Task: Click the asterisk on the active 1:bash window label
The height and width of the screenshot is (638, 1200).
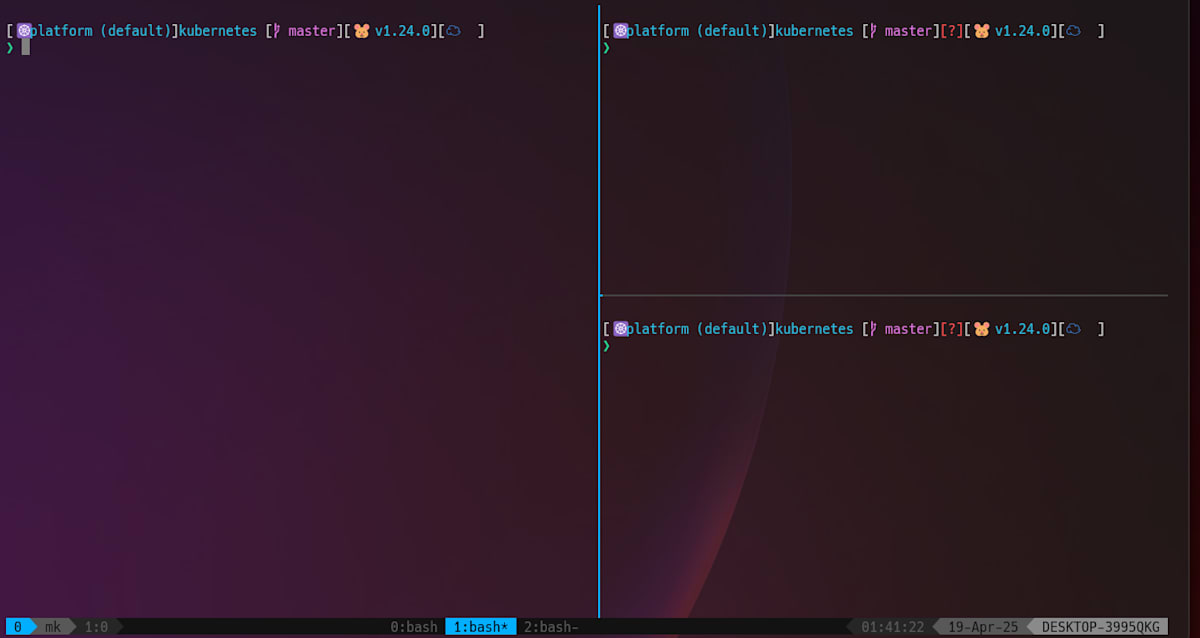Action: [x=505, y=627]
